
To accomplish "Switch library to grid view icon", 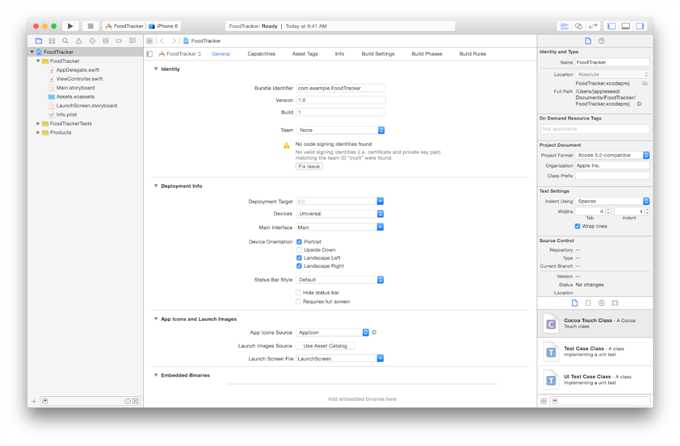I will click(x=543, y=401).
